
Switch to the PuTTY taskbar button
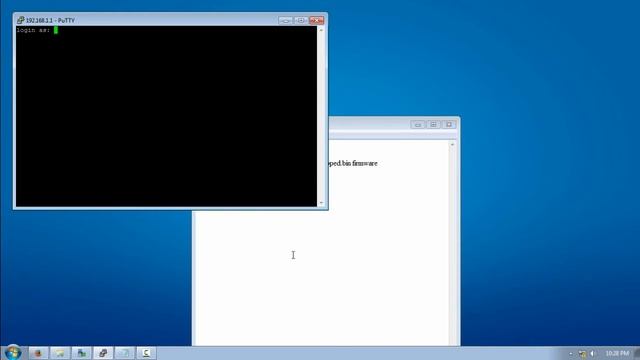[x=103, y=353]
